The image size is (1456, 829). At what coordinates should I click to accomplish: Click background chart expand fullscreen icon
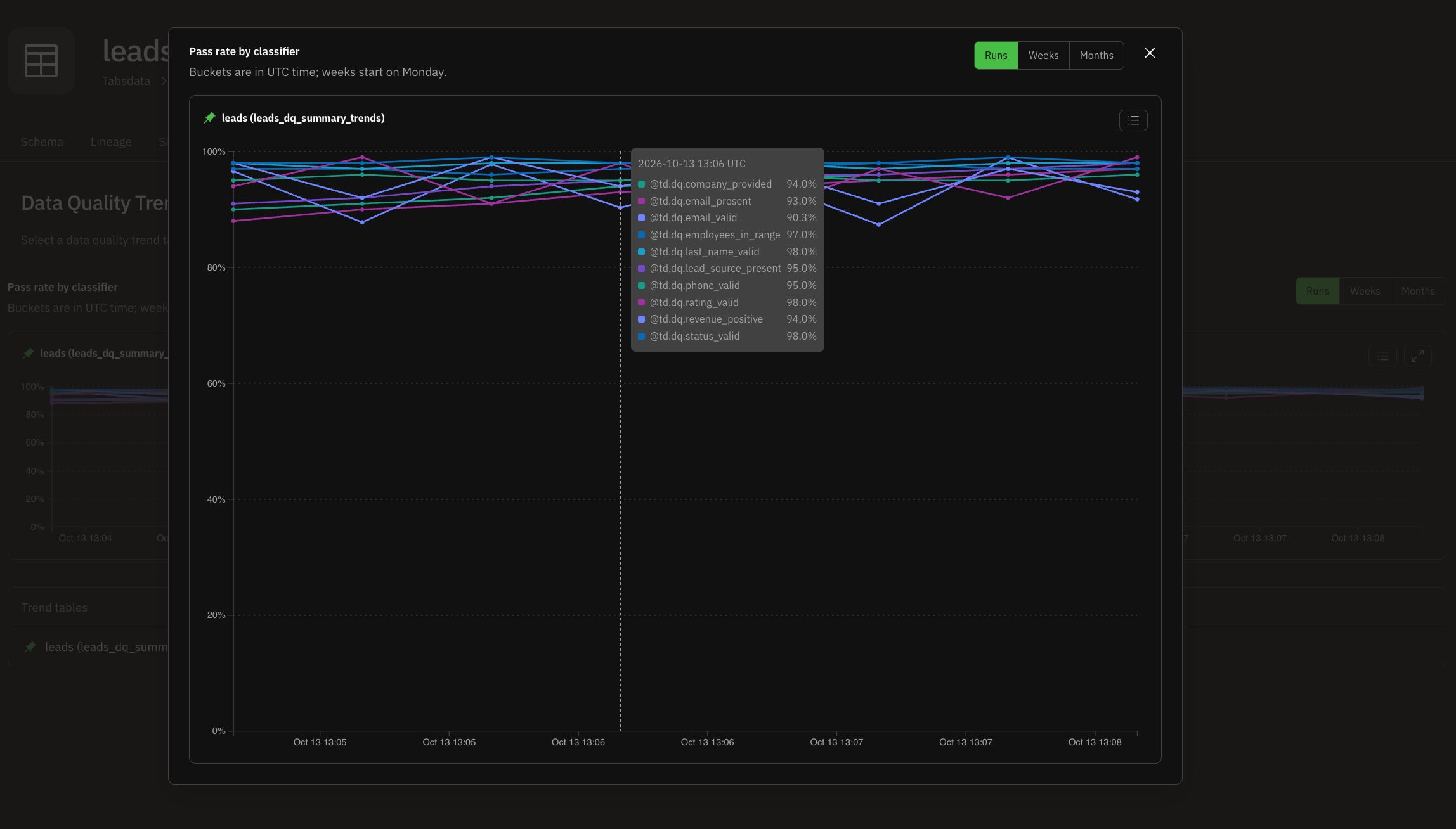pos(1417,356)
